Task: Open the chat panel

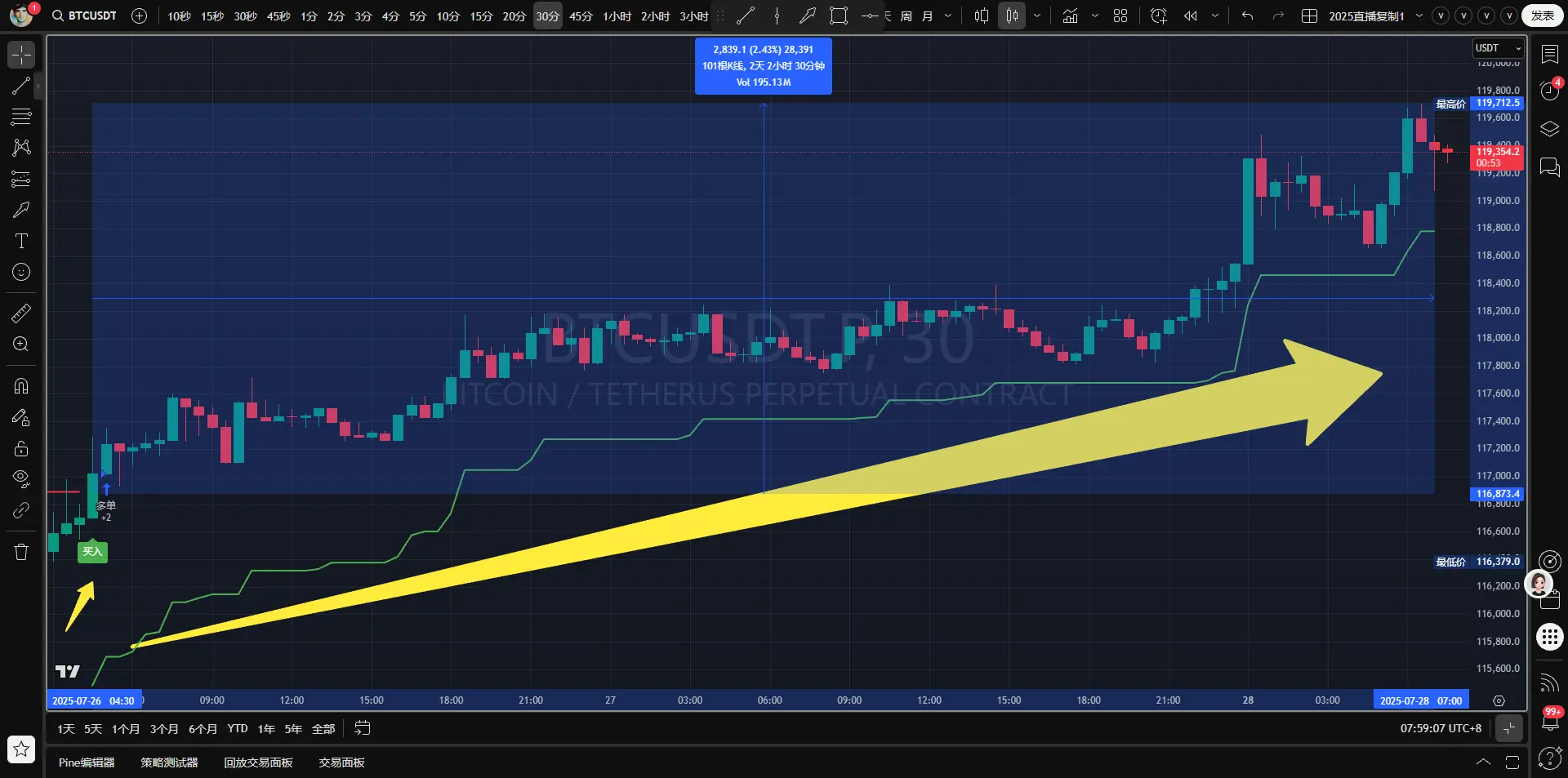Action: 1549,167
